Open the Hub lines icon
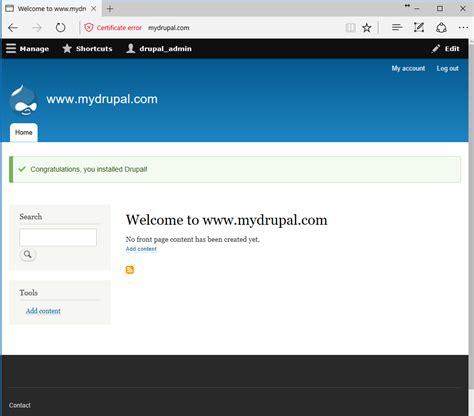474x416 pixels. tap(397, 27)
